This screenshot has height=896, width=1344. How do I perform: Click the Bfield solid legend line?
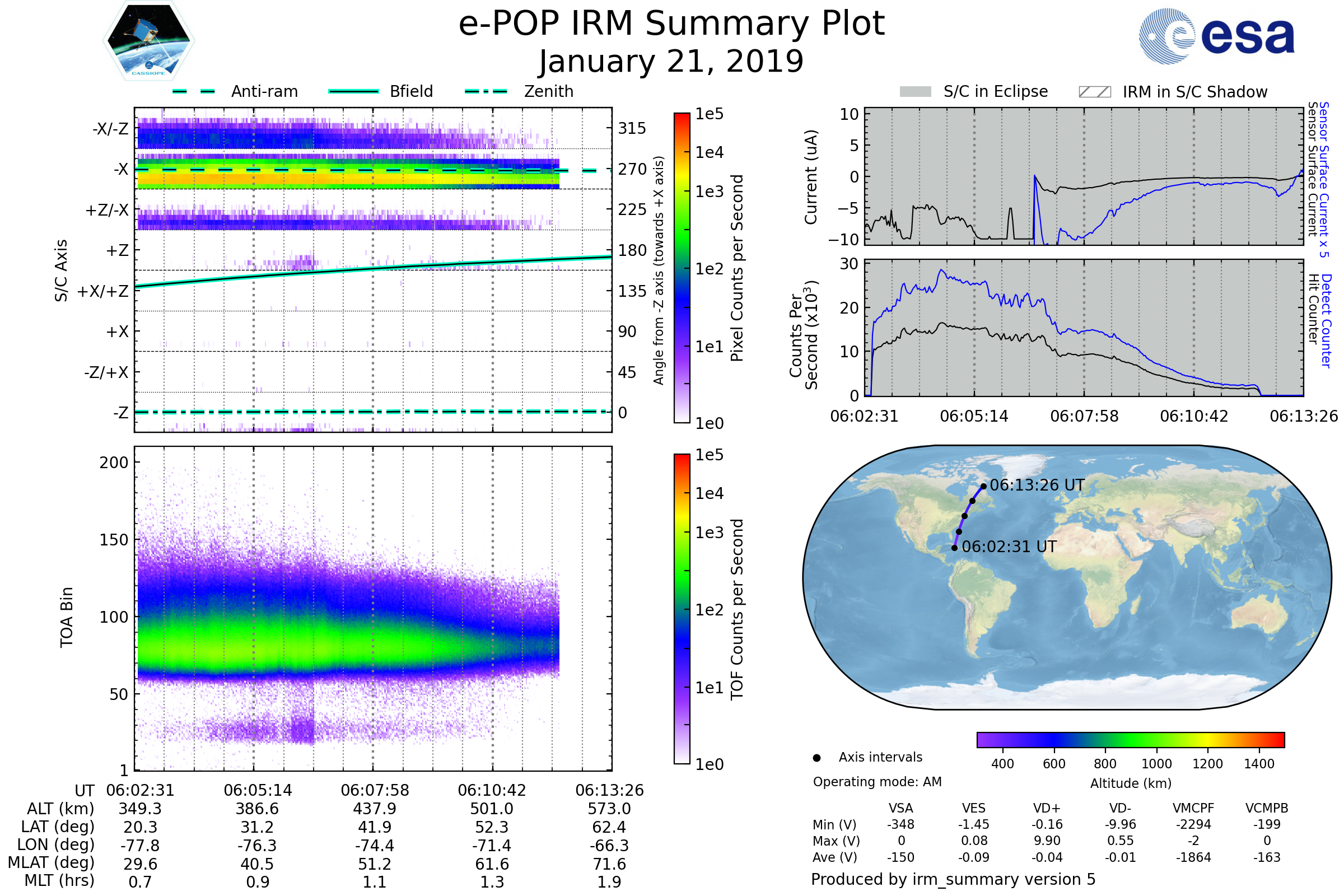(x=353, y=91)
